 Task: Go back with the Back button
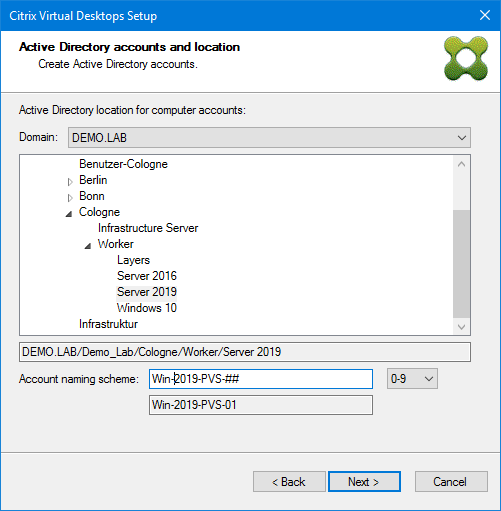tap(289, 482)
